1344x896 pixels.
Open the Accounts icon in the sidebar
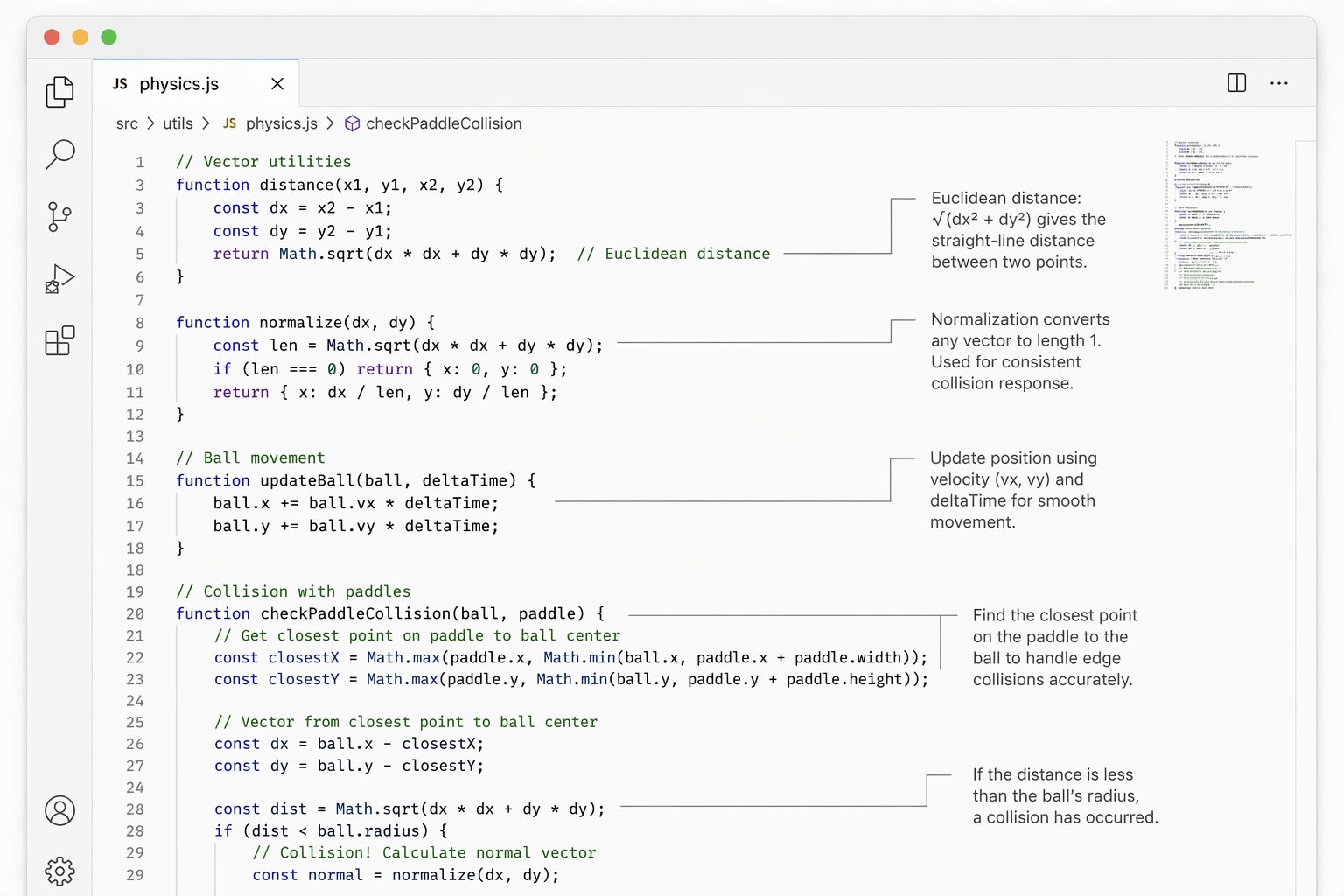pos(59,811)
